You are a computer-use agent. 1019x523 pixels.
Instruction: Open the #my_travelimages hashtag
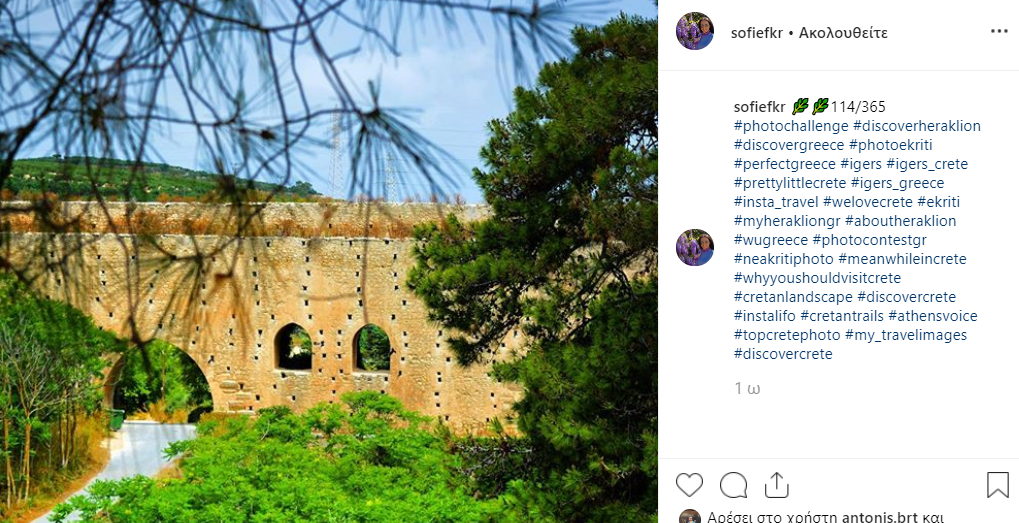(x=906, y=335)
